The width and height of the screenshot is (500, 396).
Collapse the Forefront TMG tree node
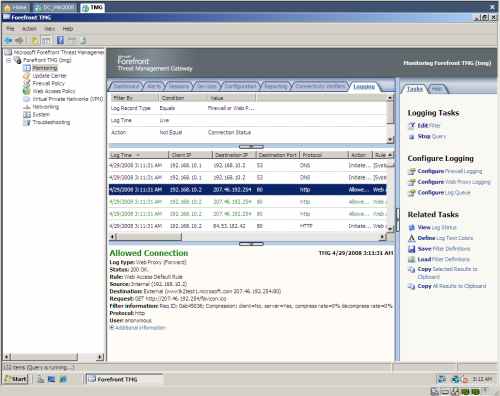pos(9,60)
